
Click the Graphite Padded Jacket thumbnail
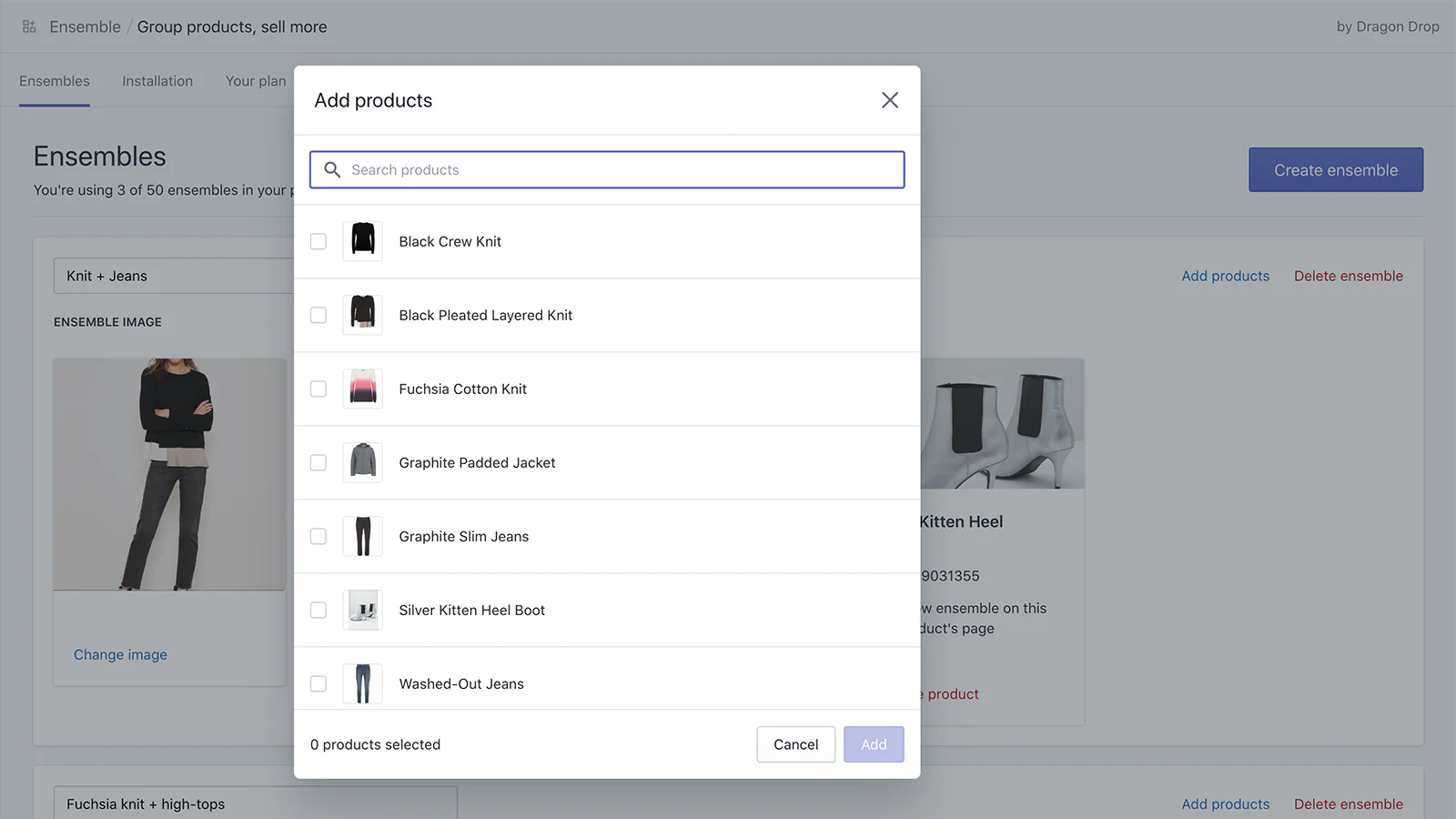[x=362, y=462]
